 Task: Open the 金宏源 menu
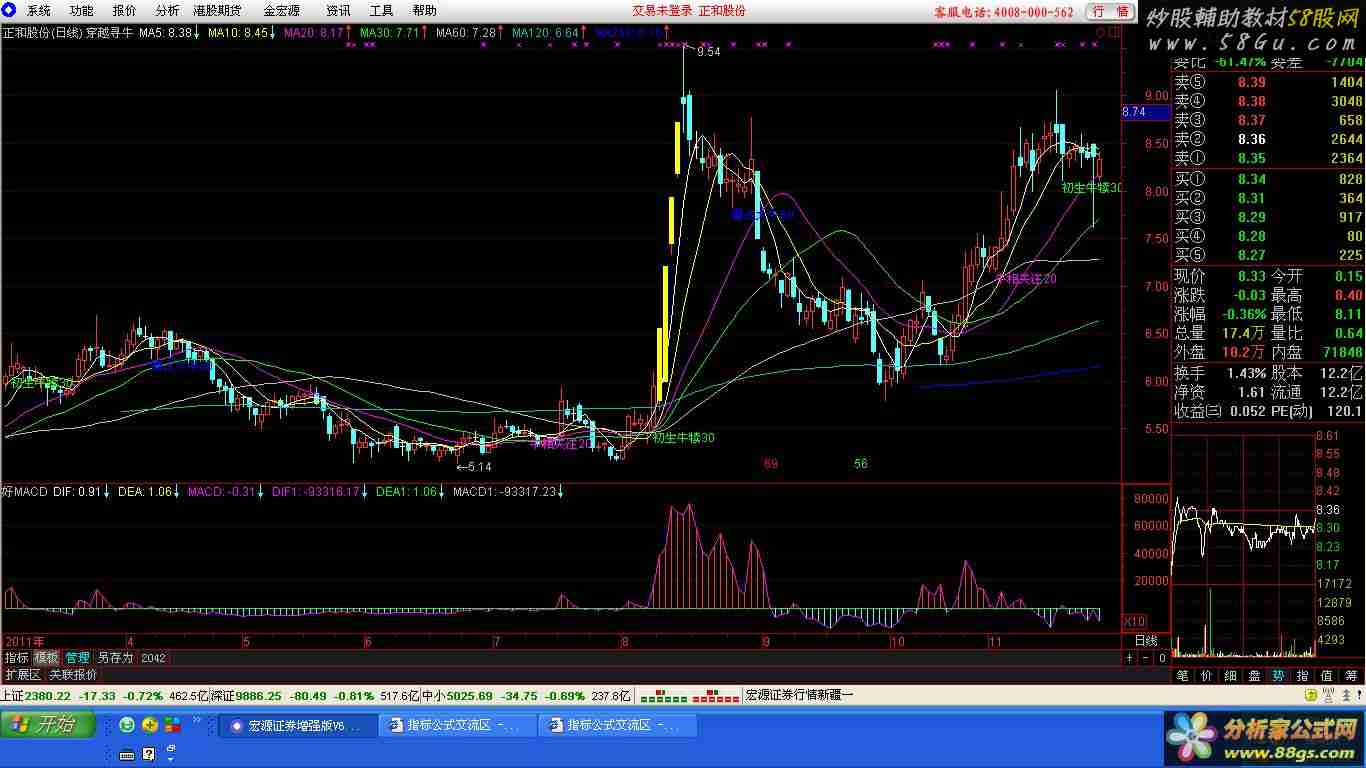point(281,11)
